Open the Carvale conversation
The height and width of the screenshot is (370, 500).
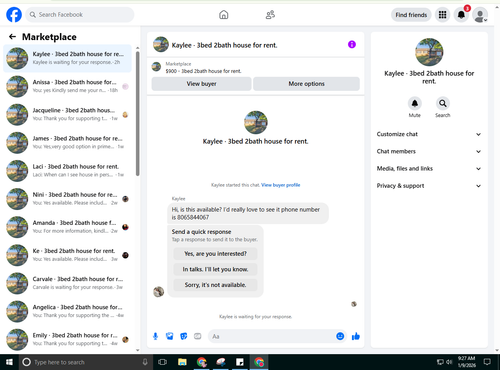[67, 283]
